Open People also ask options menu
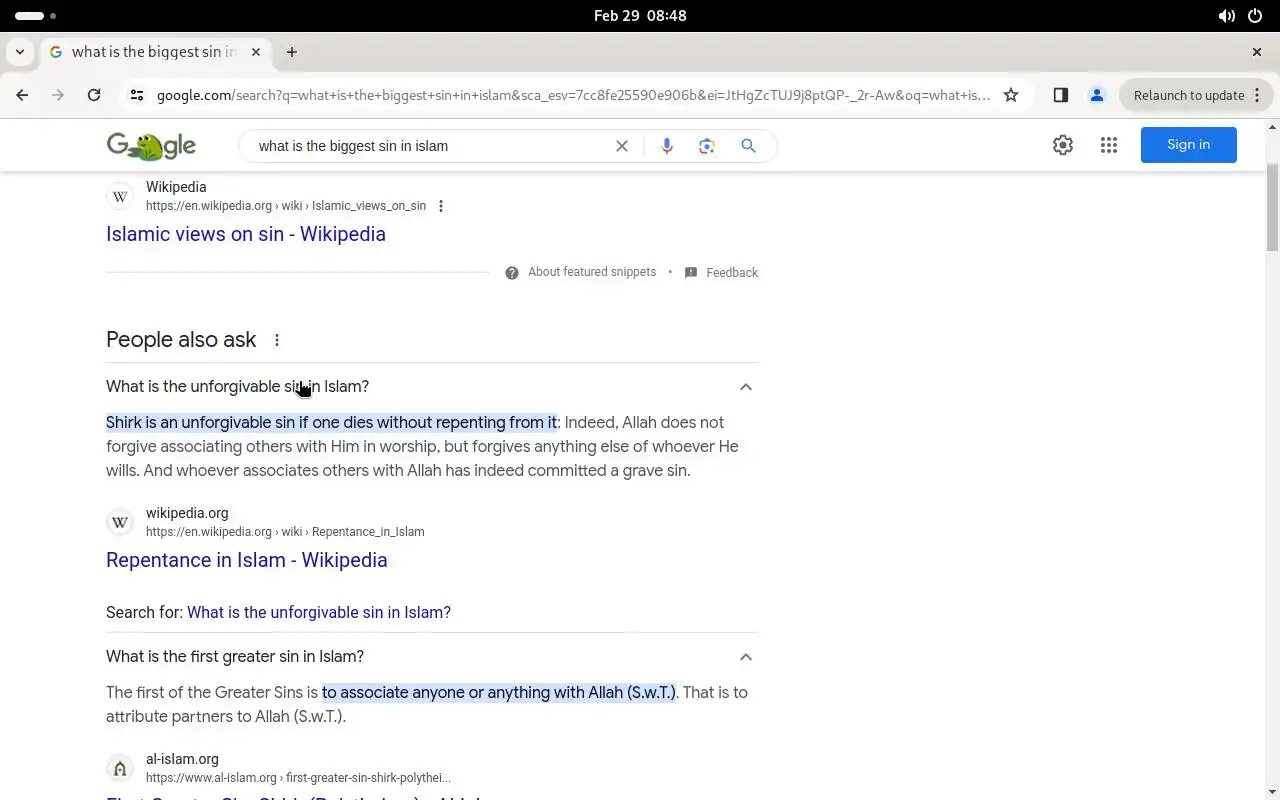Image resolution: width=1280 pixels, height=800 pixels. pos(277,340)
